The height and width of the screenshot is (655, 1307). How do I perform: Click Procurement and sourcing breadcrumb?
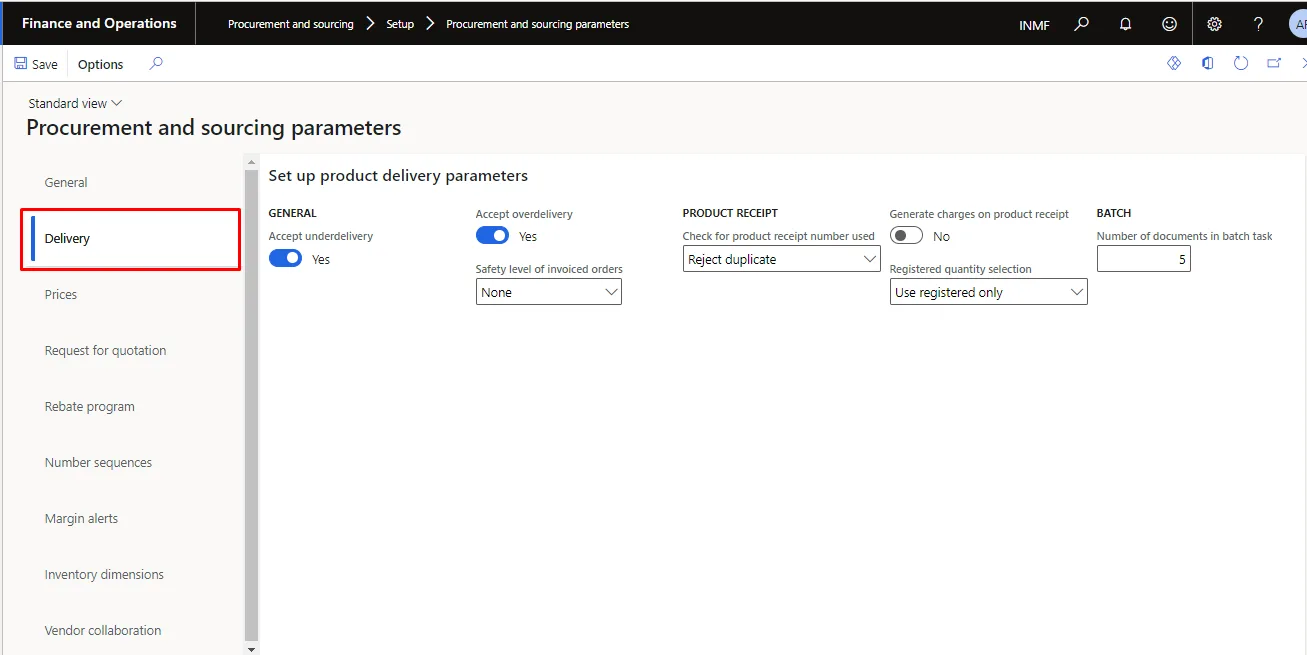(x=291, y=24)
